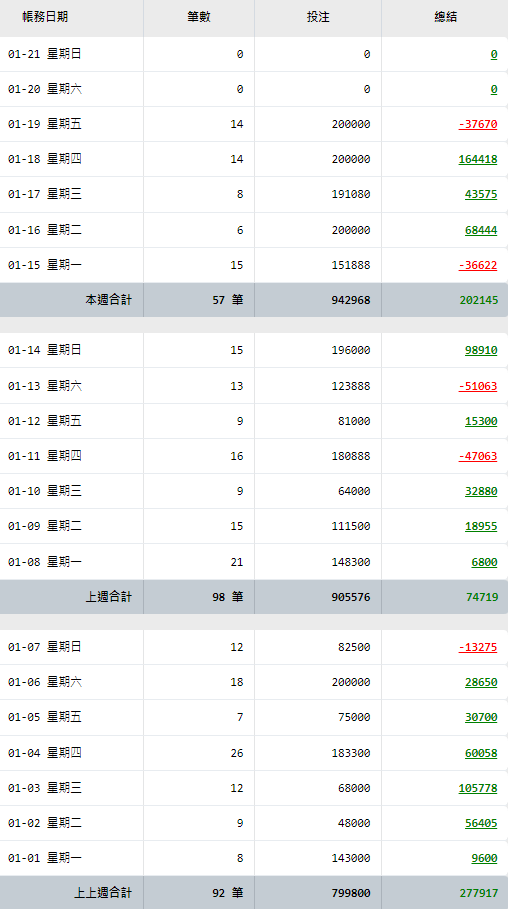Open the -36622 loss link for 01-15
This screenshot has width=508, height=909.
tap(478, 265)
